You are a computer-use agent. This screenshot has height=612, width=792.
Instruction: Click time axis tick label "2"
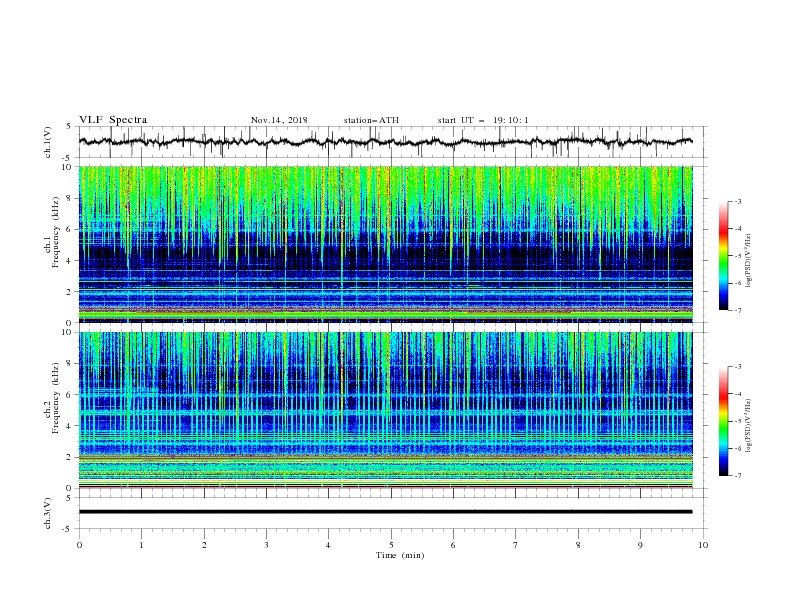(x=204, y=545)
